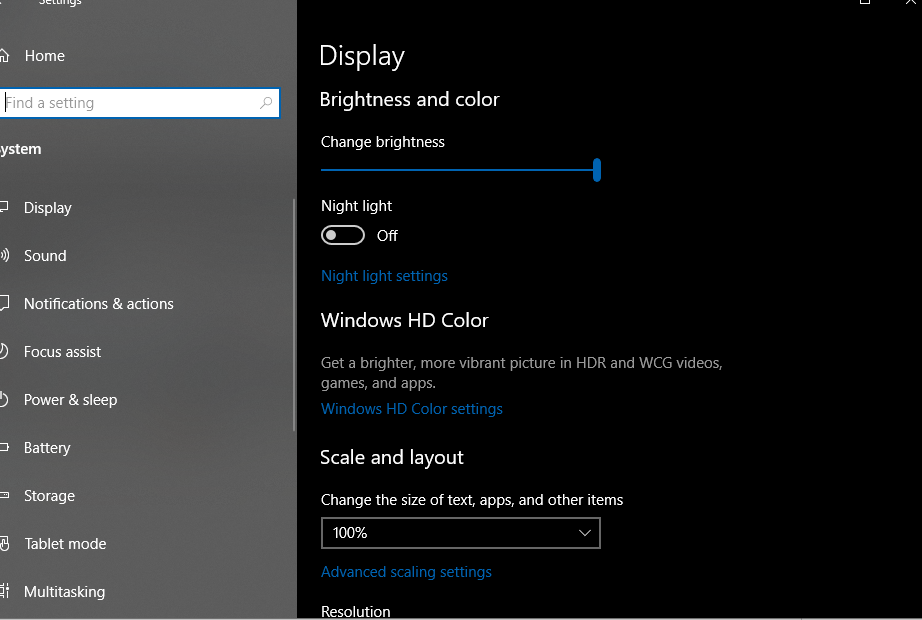The width and height of the screenshot is (922, 620).
Task: Open Battery settings page
Action: [x=47, y=448]
